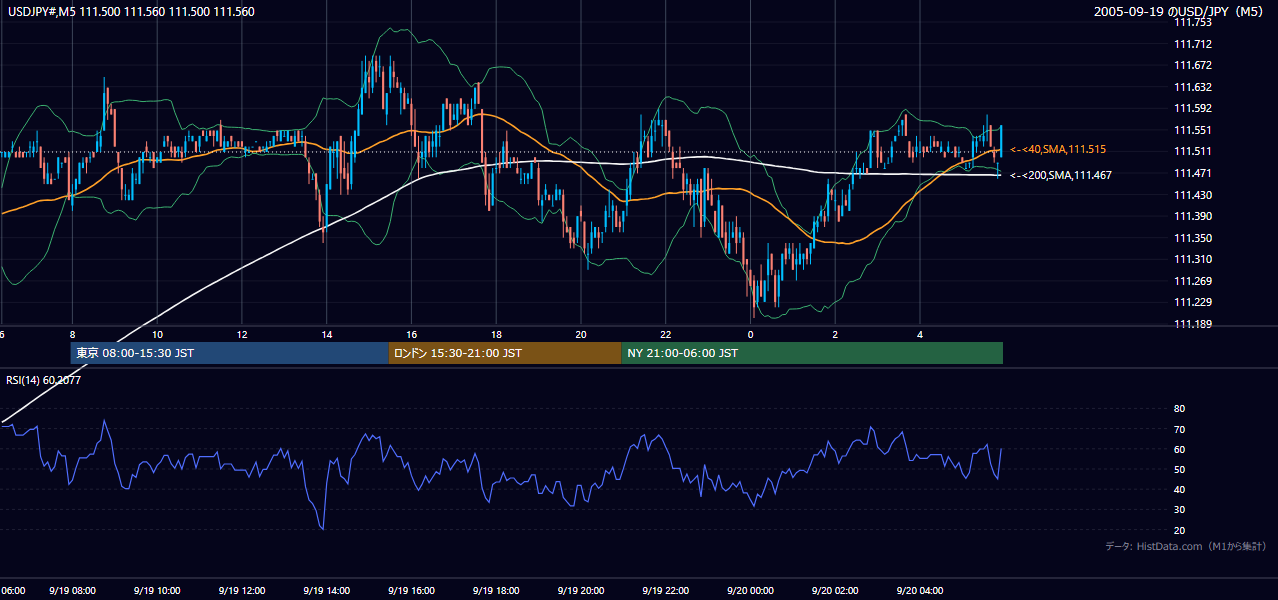Click price axis value 111.471
The height and width of the screenshot is (600, 1278).
pyautogui.click(x=1193, y=173)
